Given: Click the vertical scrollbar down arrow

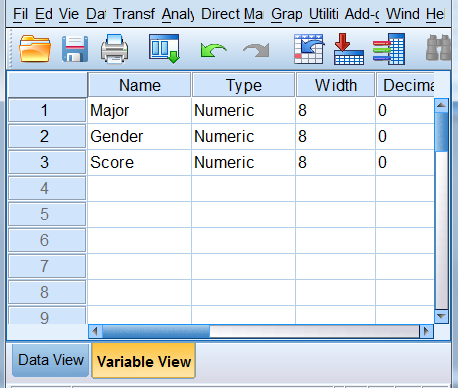Looking at the screenshot, I should (441, 316).
